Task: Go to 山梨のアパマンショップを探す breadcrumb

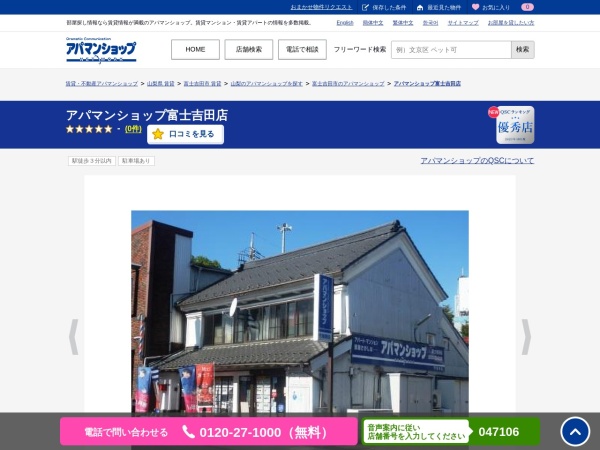Action: (267, 83)
